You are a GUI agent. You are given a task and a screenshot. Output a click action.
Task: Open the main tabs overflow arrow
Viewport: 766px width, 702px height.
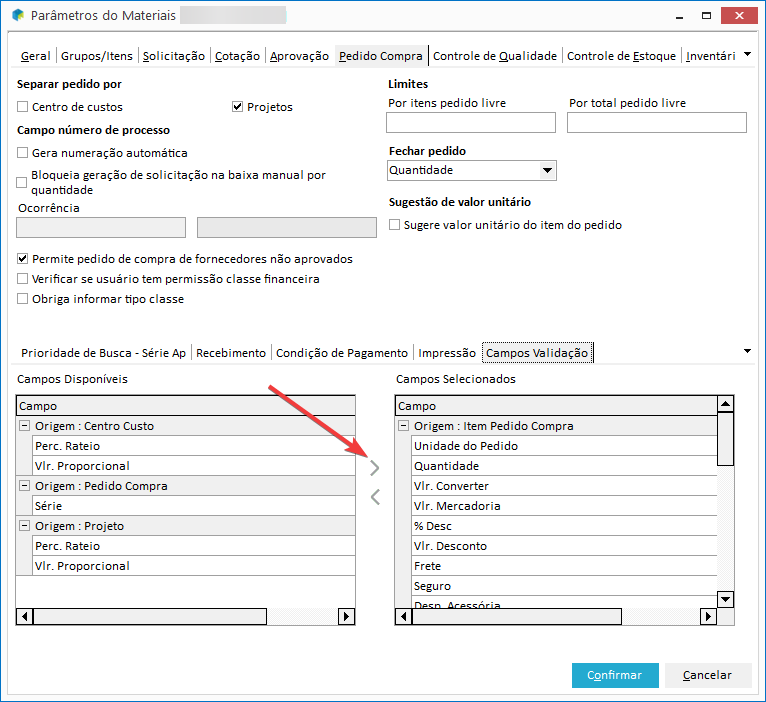pyautogui.click(x=748, y=55)
